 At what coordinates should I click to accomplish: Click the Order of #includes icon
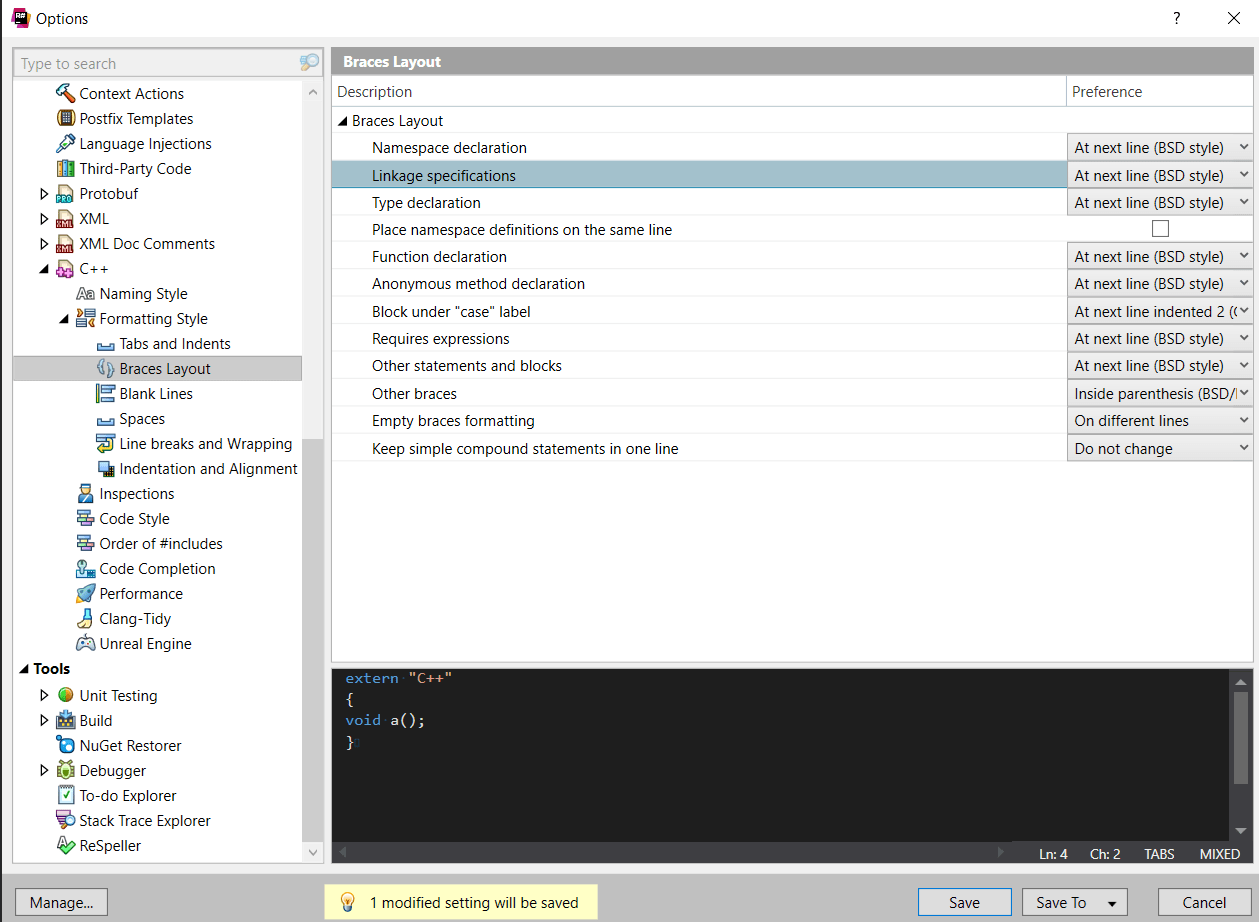click(x=86, y=544)
